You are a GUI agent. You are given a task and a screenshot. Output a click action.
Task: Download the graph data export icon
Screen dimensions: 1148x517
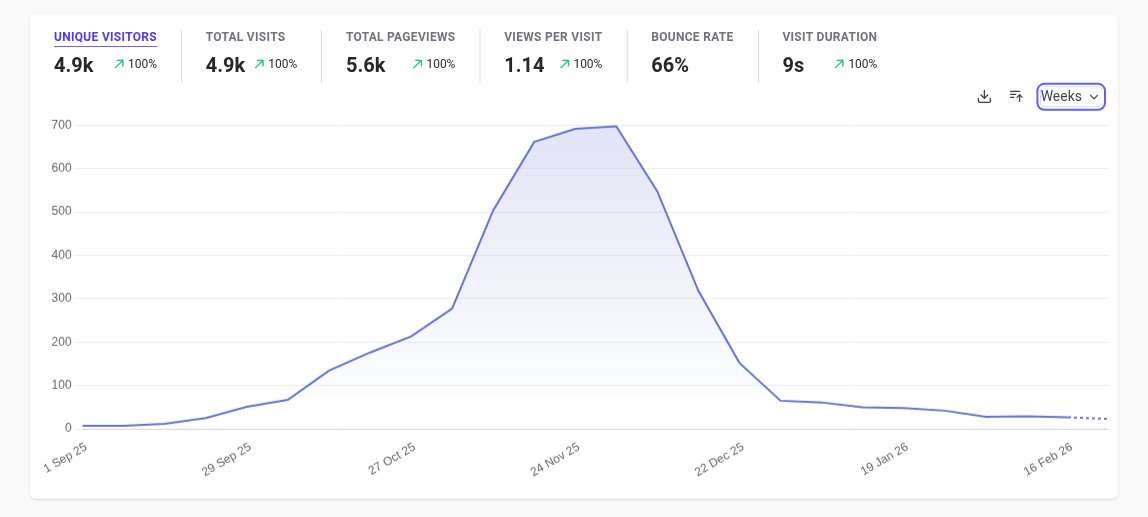[984, 97]
